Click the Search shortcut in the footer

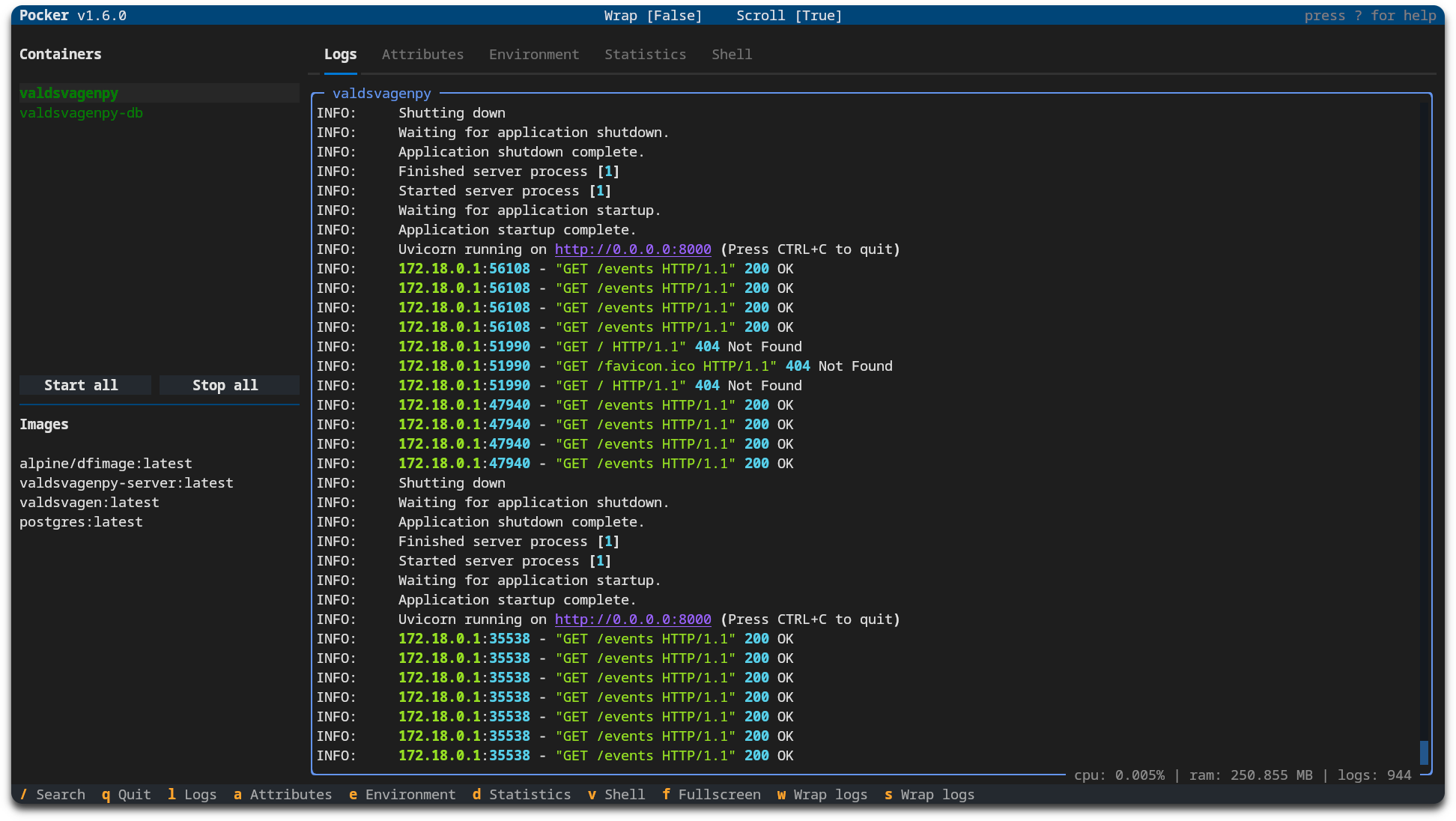point(52,795)
